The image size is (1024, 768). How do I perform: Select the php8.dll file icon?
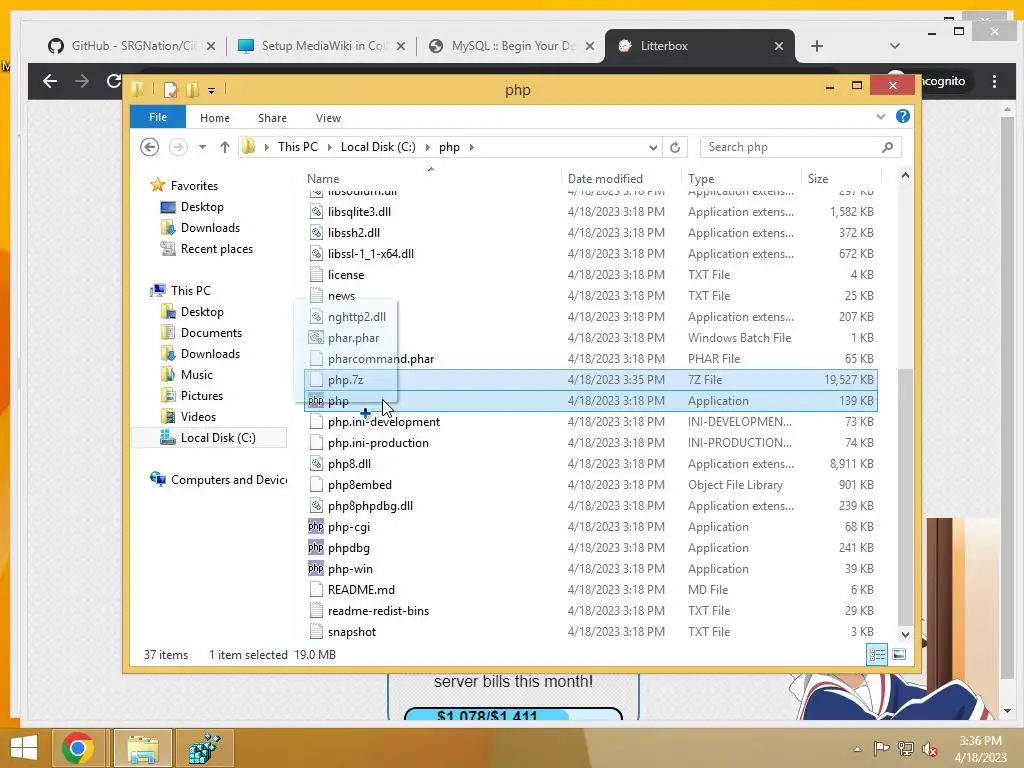(x=316, y=464)
